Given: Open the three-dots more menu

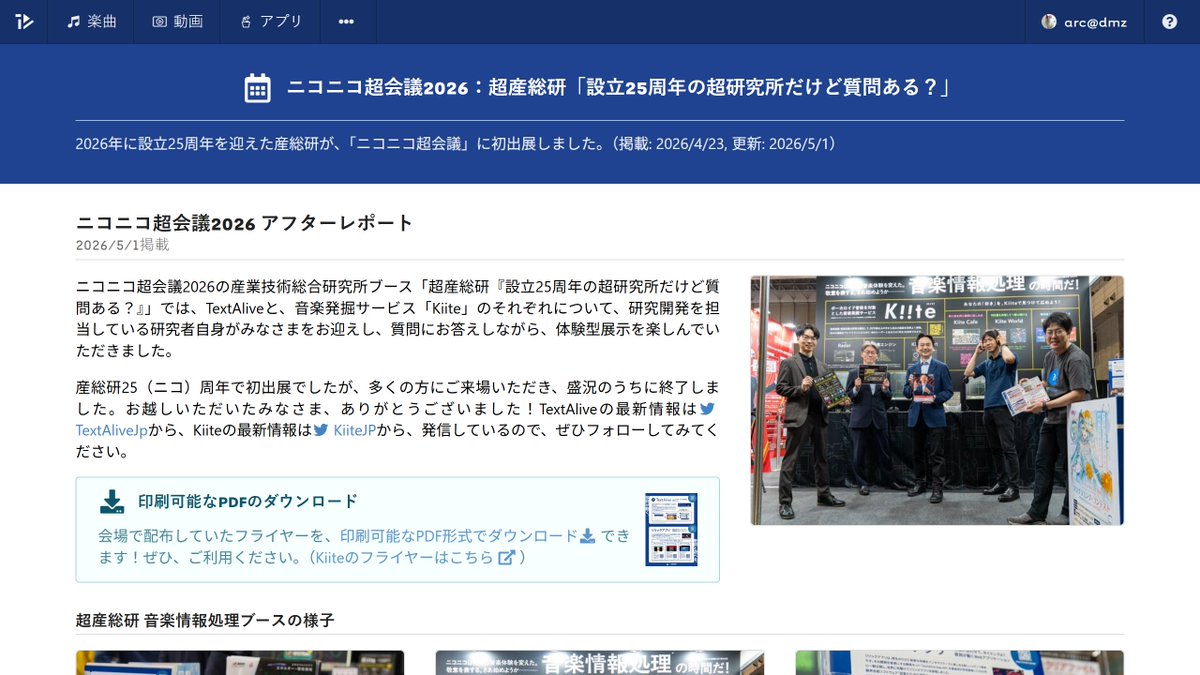Looking at the screenshot, I should tap(346, 21).
